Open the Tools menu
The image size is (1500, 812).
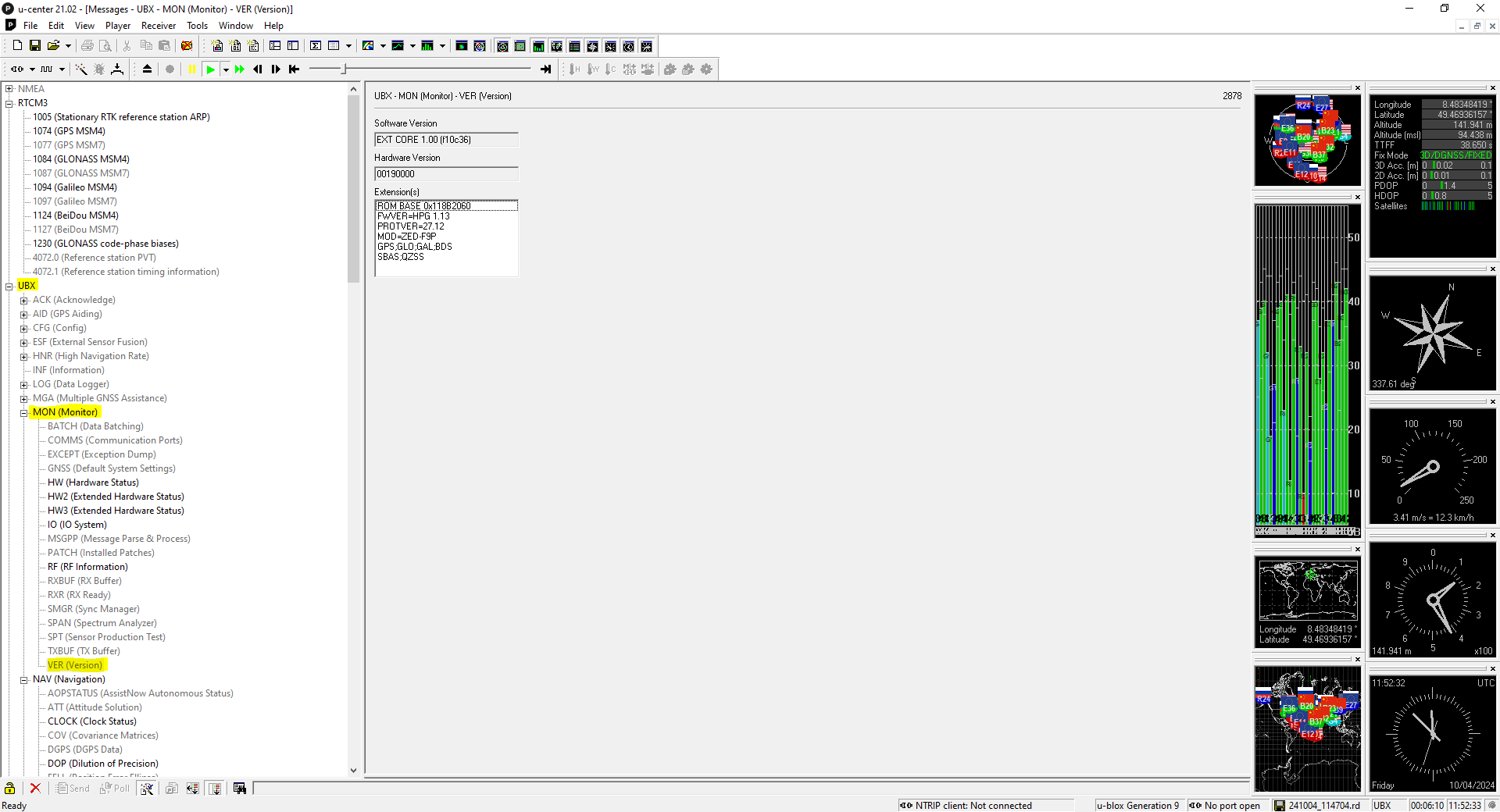tap(197, 26)
